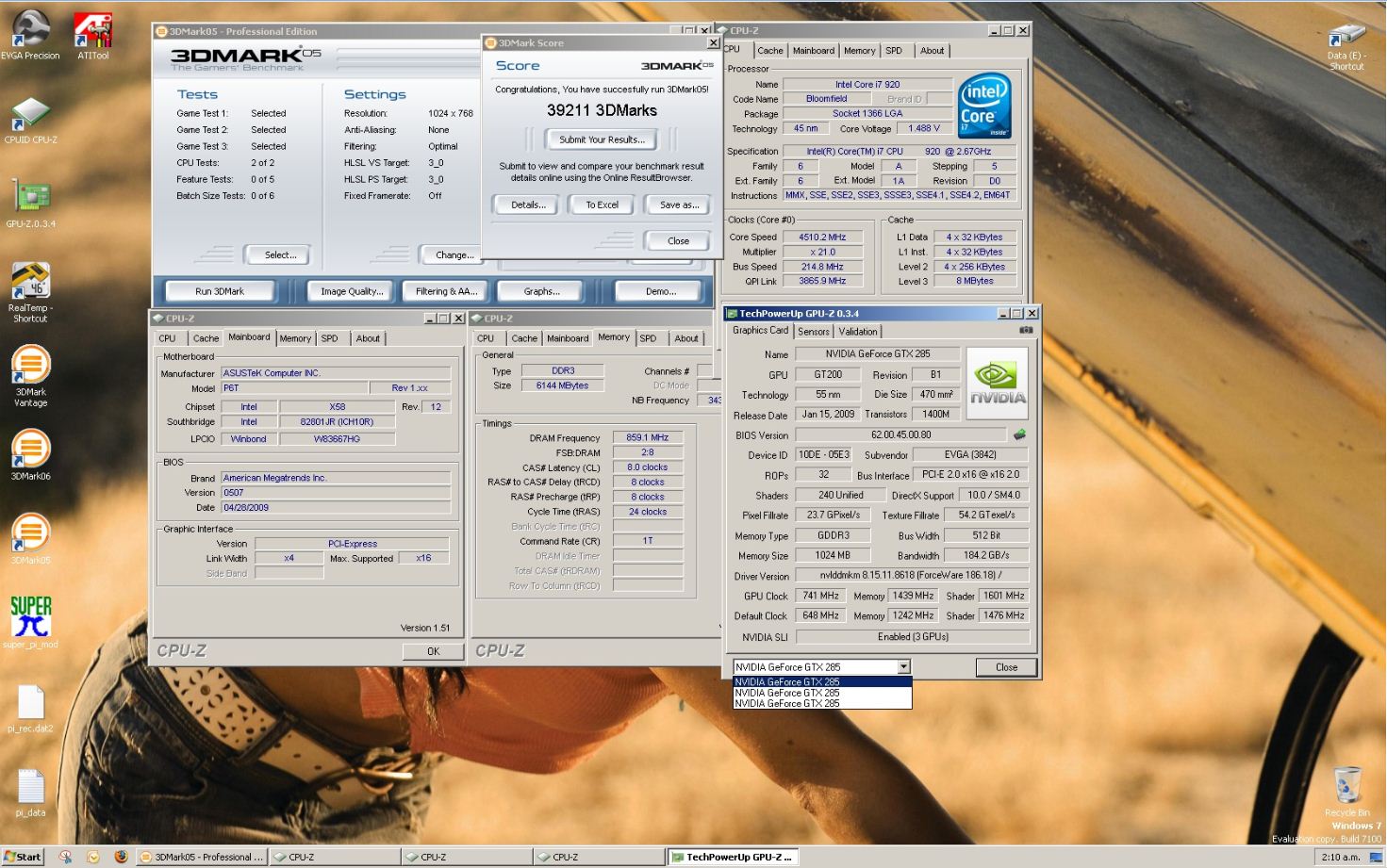Open the Recycle Bin
The width and height of the screenshot is (1387, 868).
click(x=1346, y=790)
